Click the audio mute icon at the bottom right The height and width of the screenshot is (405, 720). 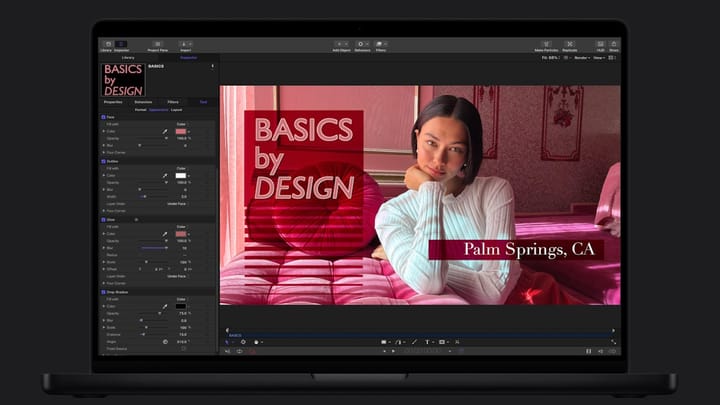(600, 351)
